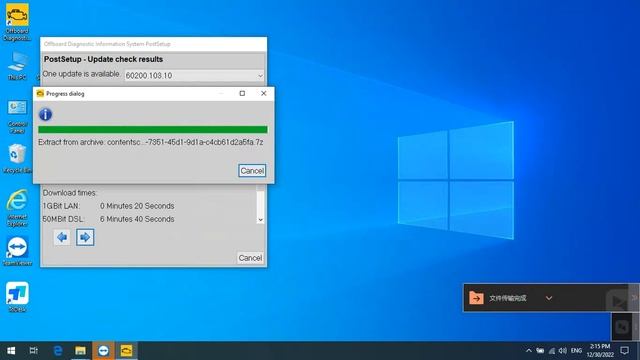The width and height of the screenshot is (640, 360).
Task: Click the 'Download times:' label
Action: (70, 193)
